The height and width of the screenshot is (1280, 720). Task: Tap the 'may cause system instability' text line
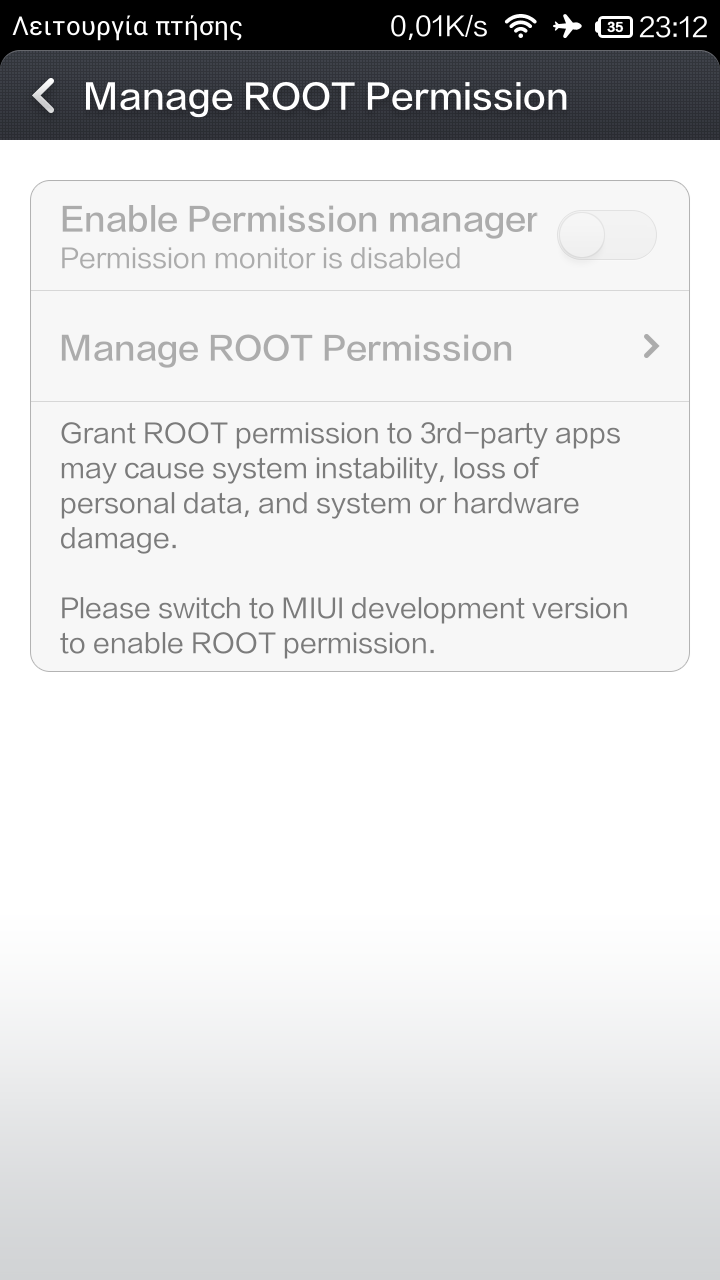(300, 469)
